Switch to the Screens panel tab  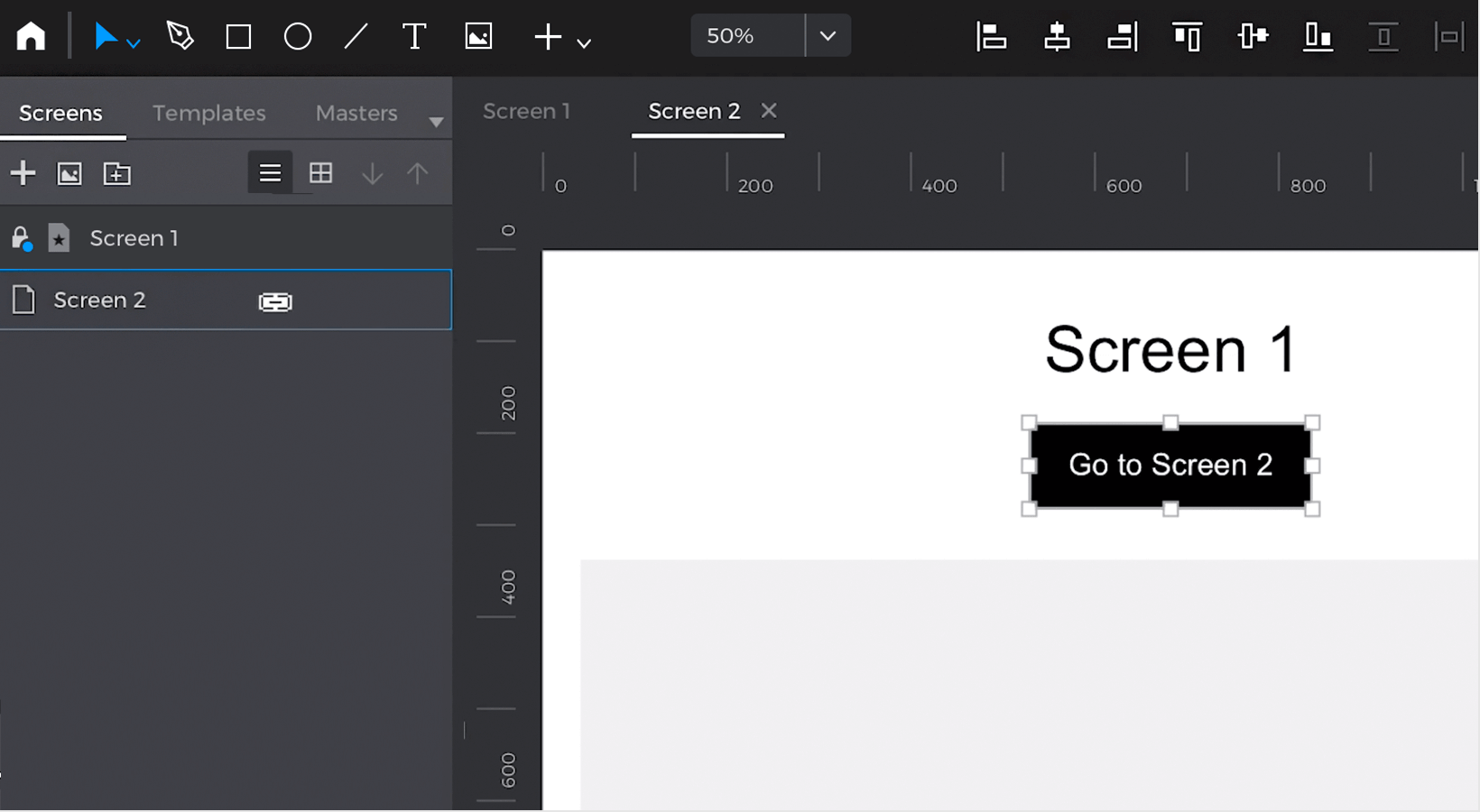pyautogui.click(x=61, y=113)
